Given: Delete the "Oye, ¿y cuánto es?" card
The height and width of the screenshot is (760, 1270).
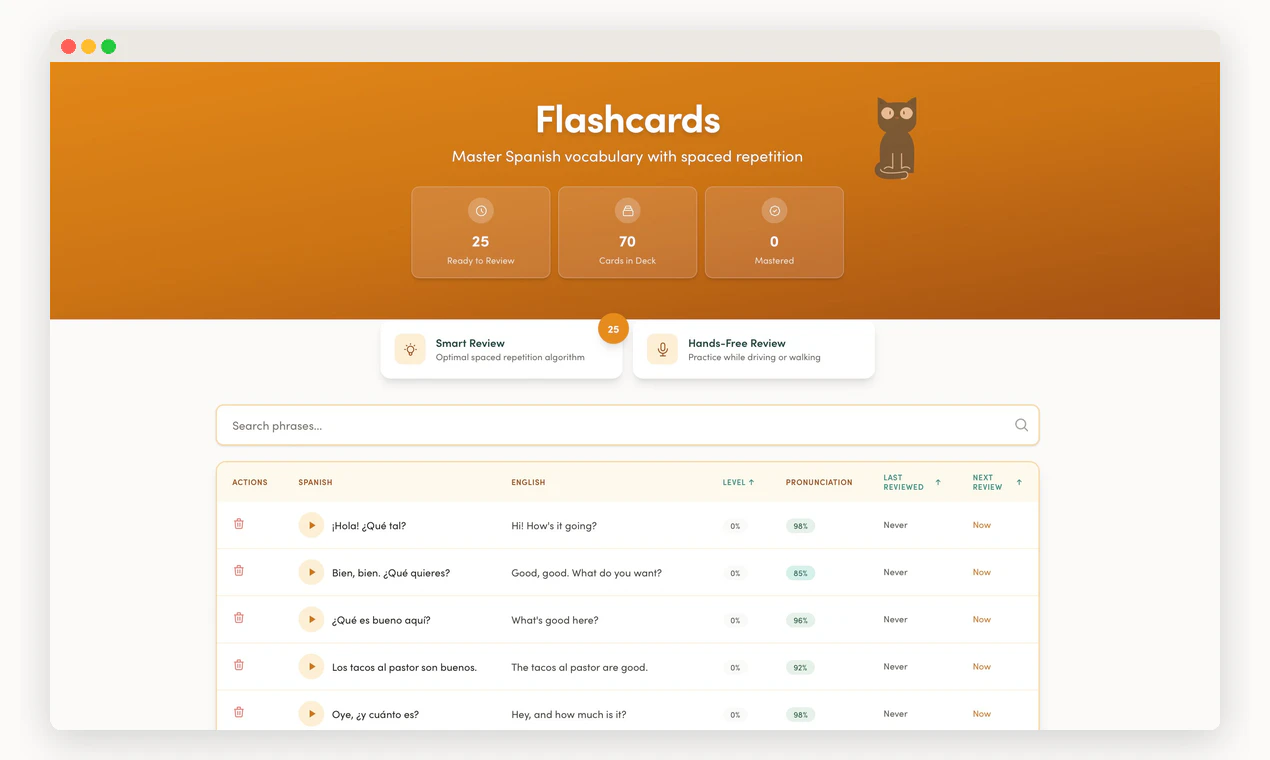Looking at the screenshot, I should (x=239, y=712).
